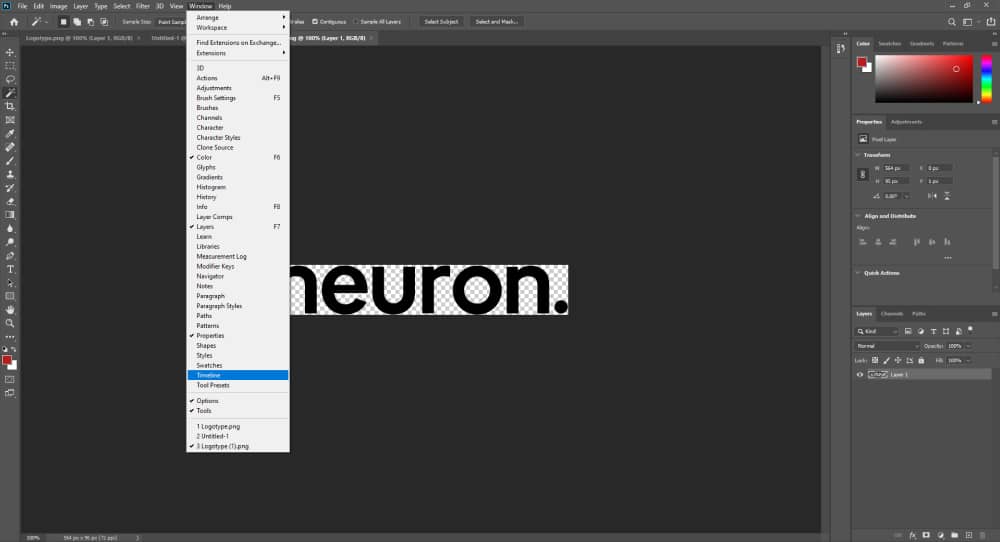Select the Move tool
The image size is (1000, 542).
click(10, 52)
